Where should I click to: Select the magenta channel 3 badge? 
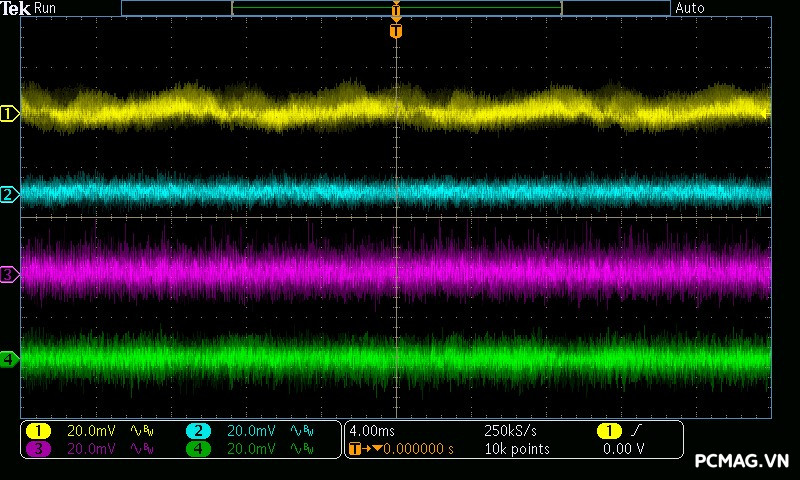pos(38,449)
